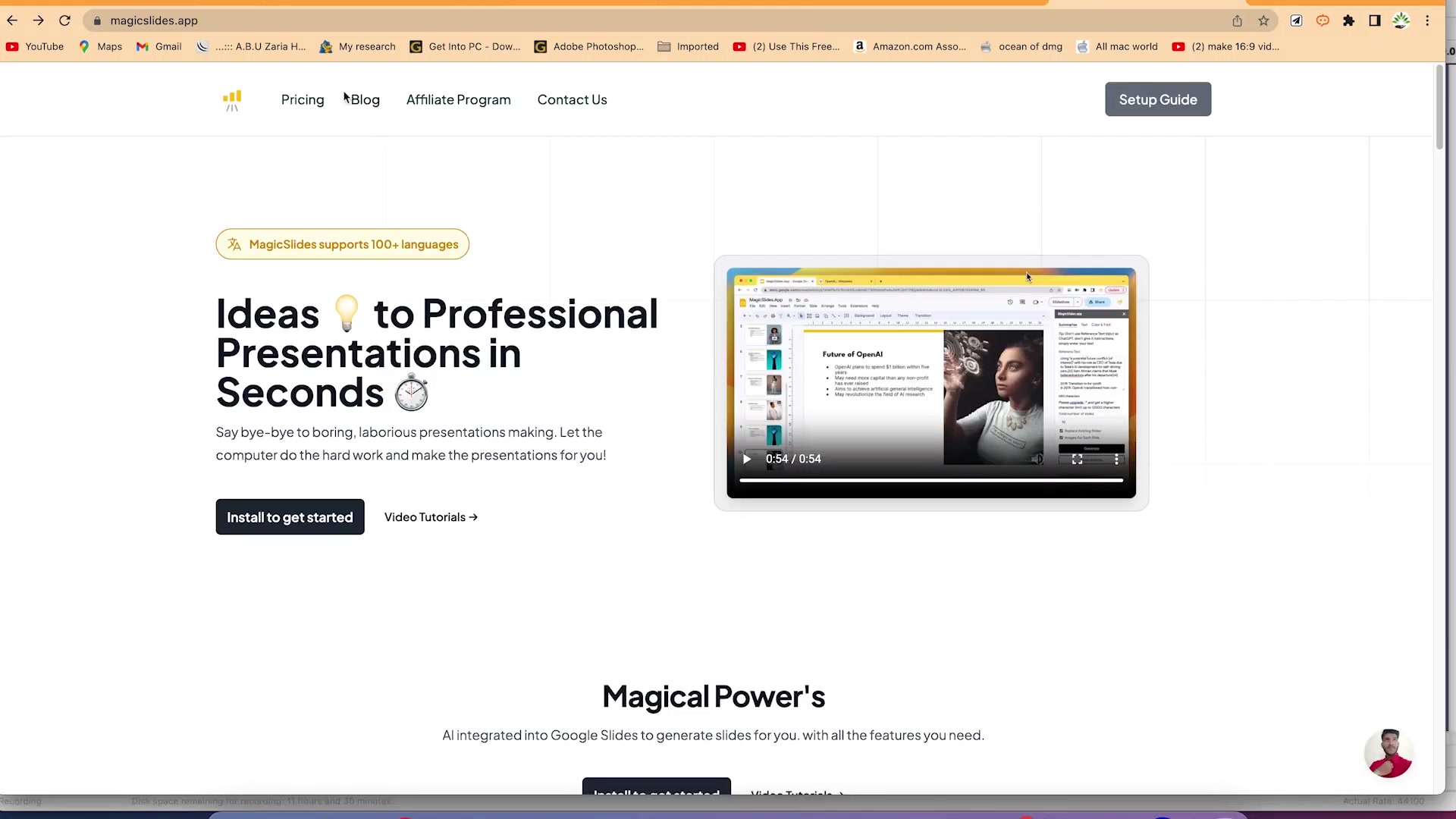Click the page vertical scrollbar

(1439, 106)
